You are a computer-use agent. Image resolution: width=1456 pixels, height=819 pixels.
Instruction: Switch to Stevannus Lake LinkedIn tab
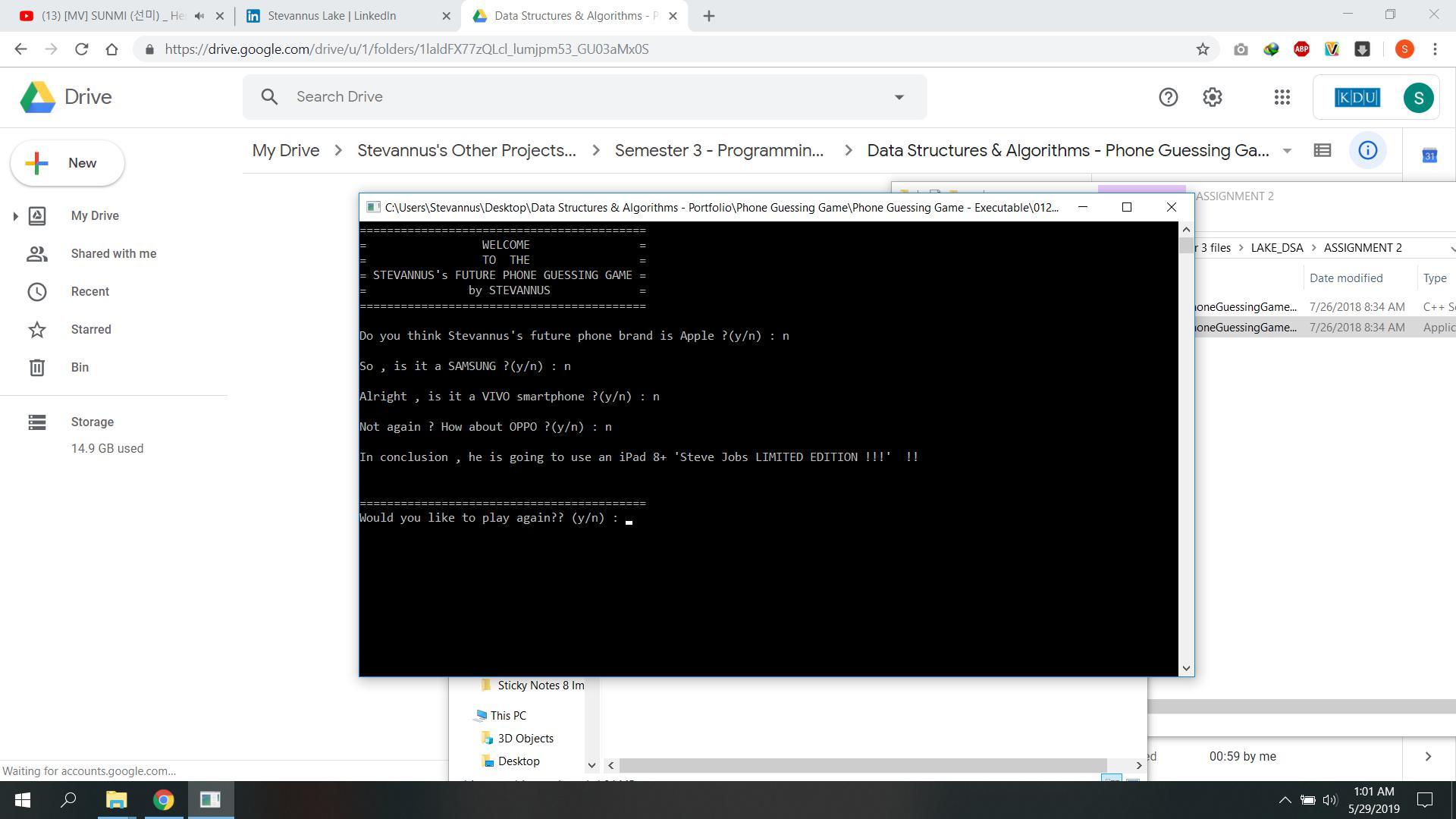click(x=331, y=16)
